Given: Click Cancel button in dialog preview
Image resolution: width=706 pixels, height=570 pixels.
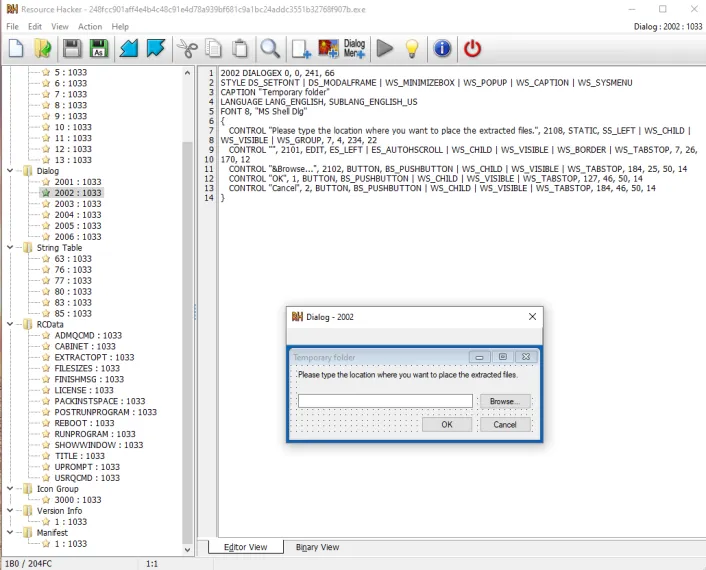Looking at the screenshot, I should (x=505, y=425).
